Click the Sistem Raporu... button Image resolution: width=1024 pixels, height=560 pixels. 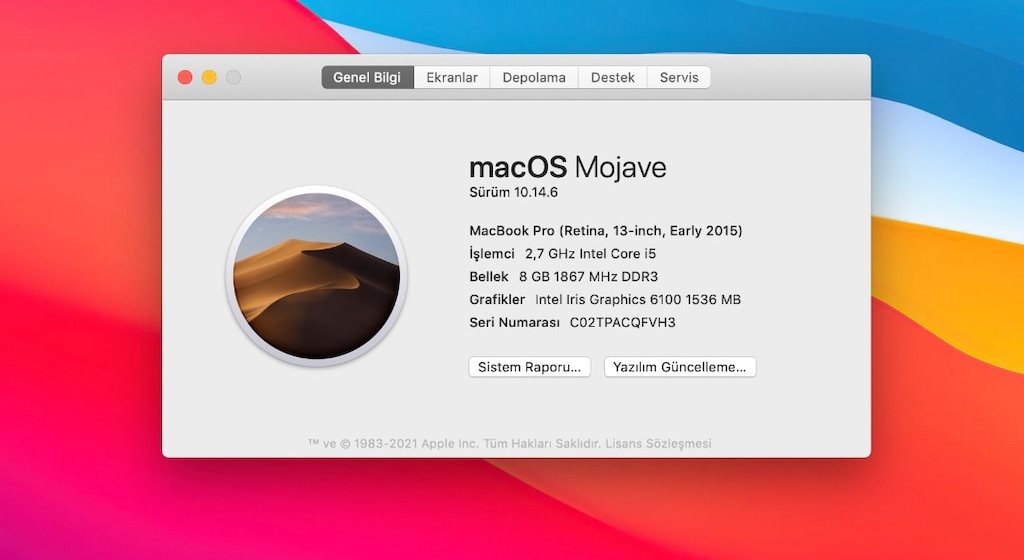pos(530,367)
